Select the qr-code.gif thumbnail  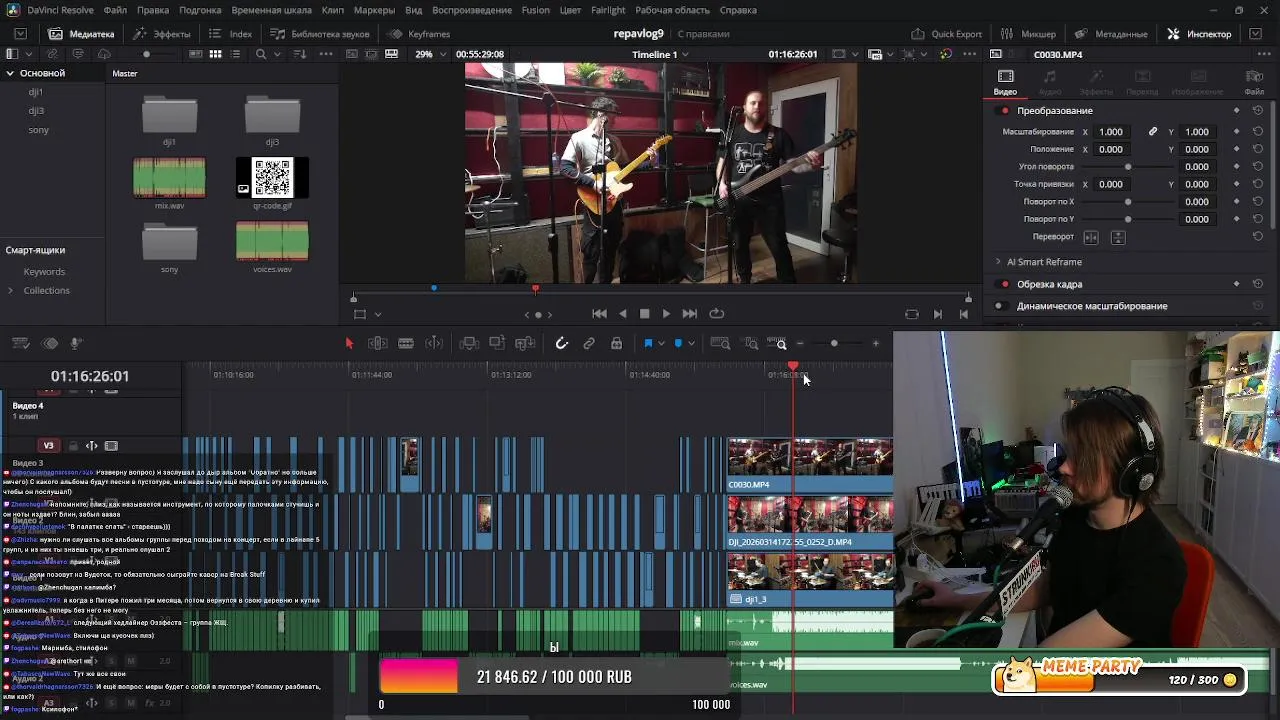272,178
